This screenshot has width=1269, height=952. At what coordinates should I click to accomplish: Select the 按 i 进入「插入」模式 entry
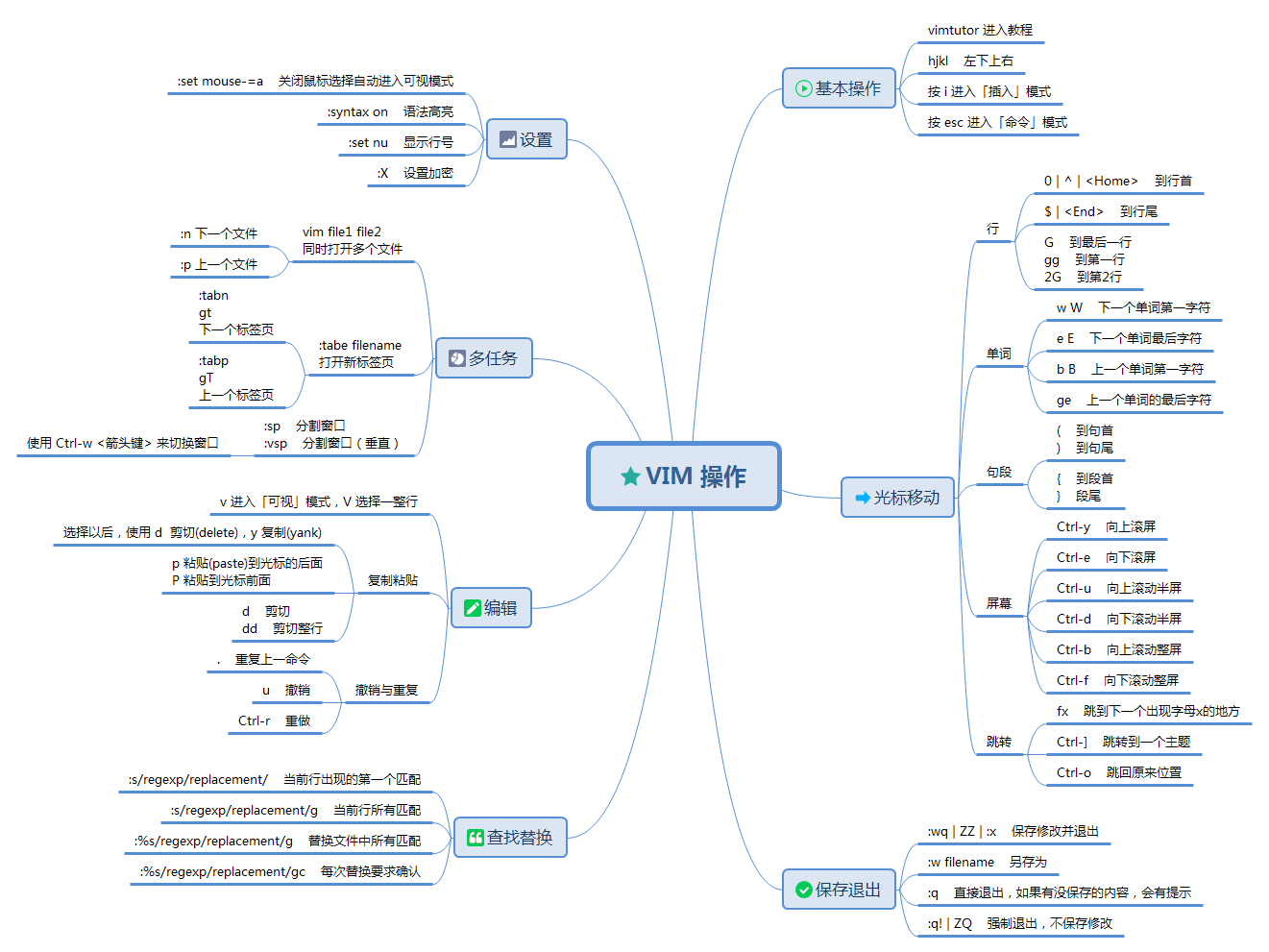pos(989,91)
